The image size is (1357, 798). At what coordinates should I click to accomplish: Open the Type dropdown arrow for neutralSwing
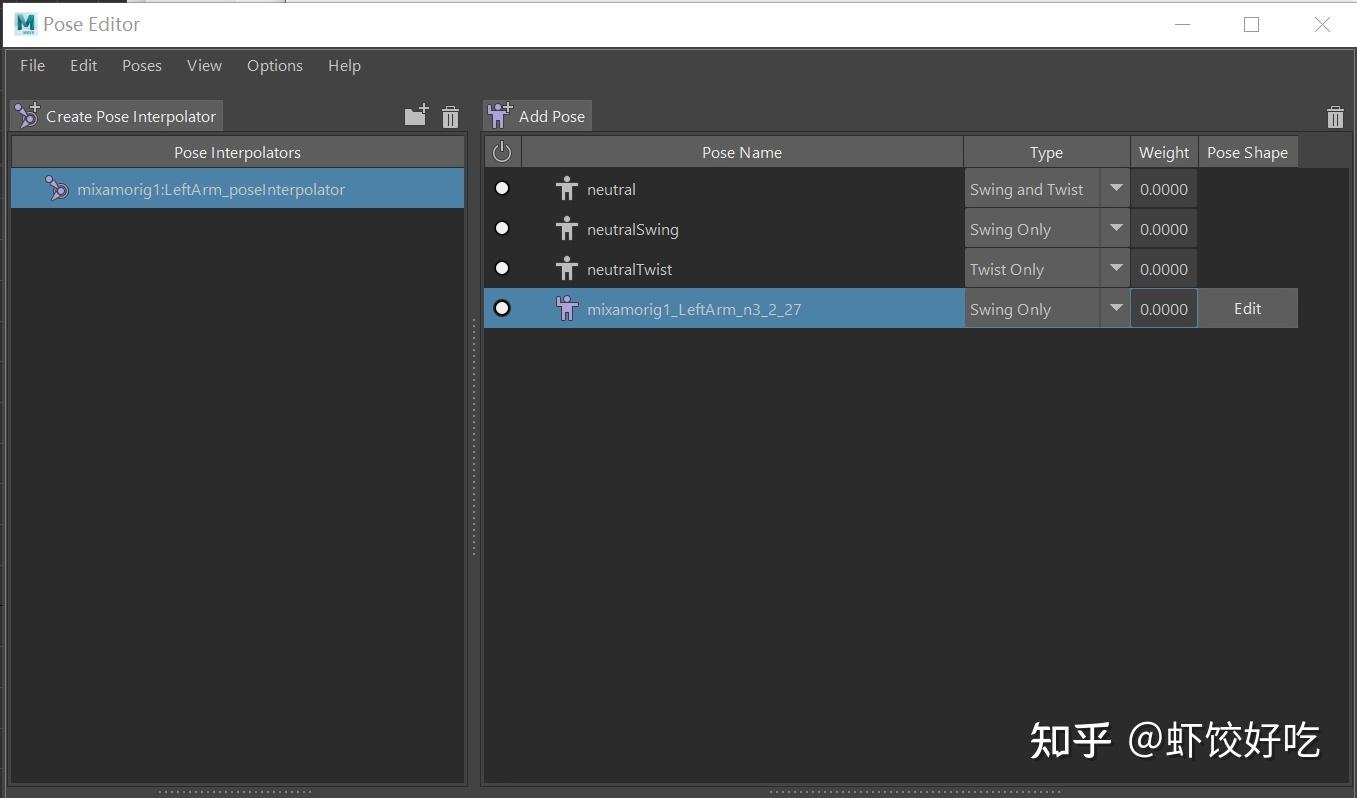click(x=1116, y=228)
